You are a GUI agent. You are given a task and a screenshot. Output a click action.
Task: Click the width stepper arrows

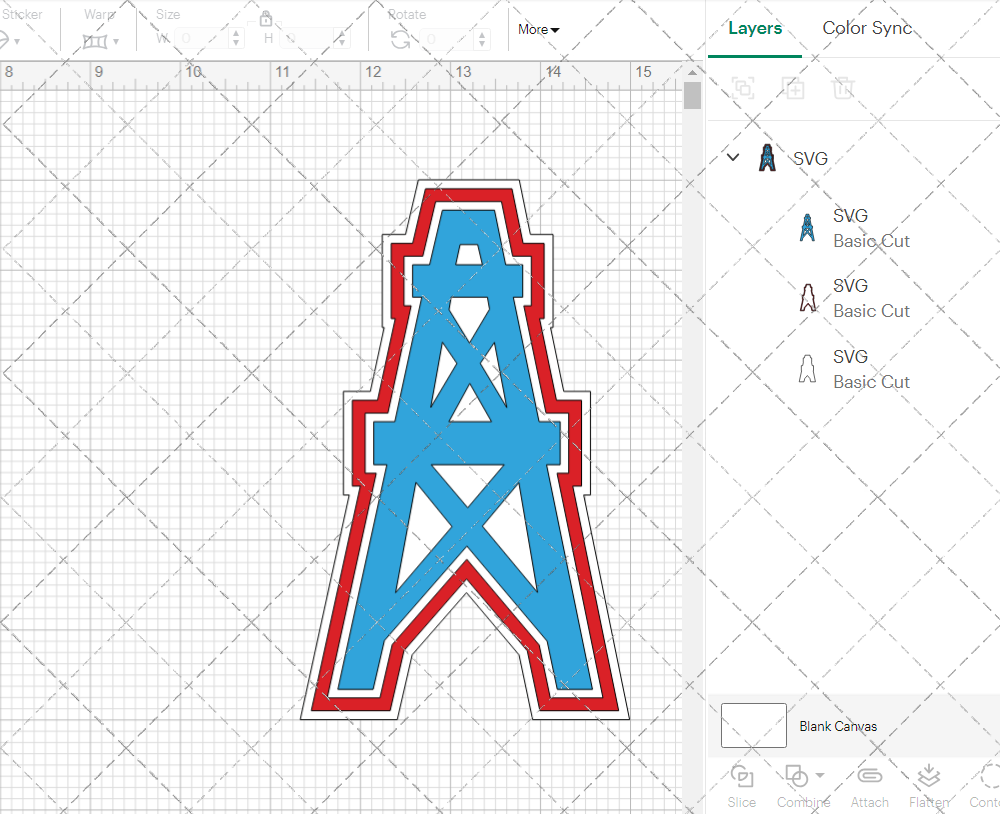(236, 38)
